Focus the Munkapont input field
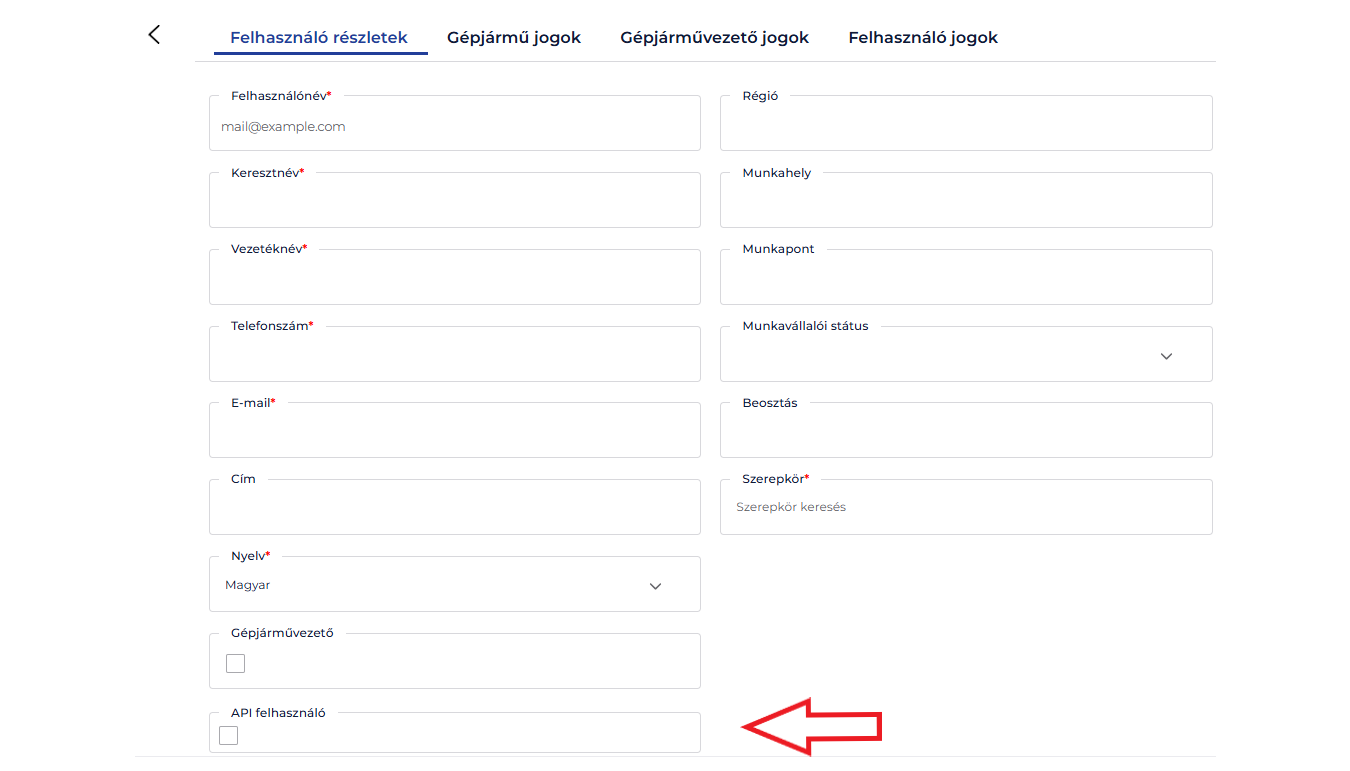1350x771 pixels. coord(965,280)
